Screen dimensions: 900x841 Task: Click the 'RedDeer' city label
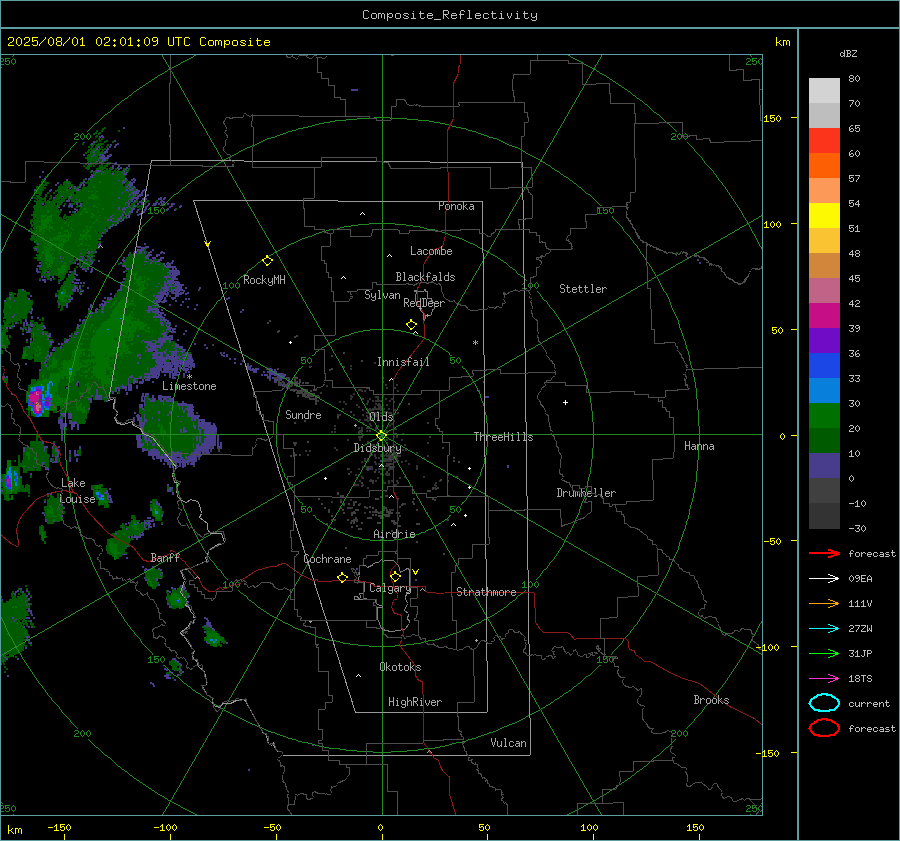point(424,303)
